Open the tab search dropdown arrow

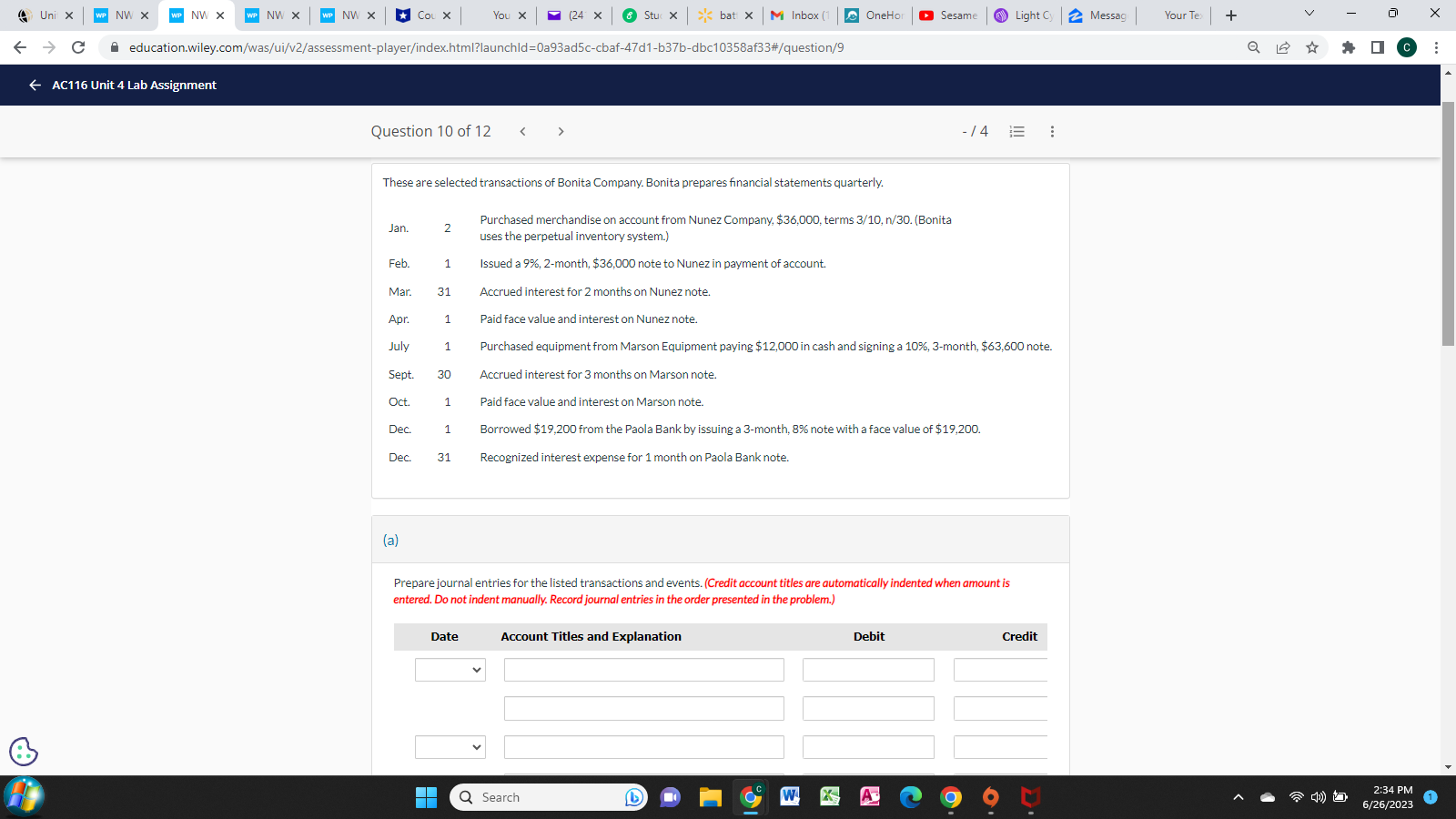pyautogui.click(x=1309, y=14)
